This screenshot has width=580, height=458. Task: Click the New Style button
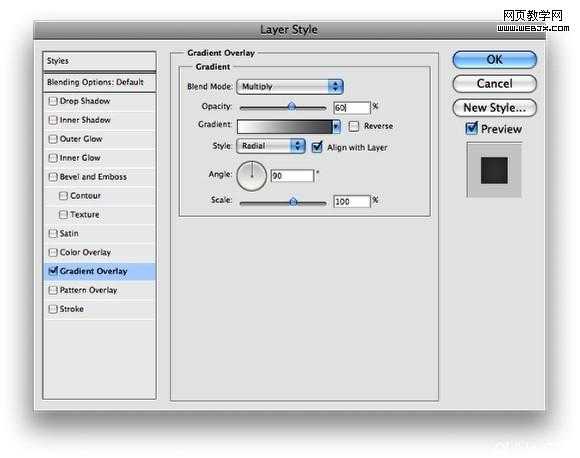point(495,108)
